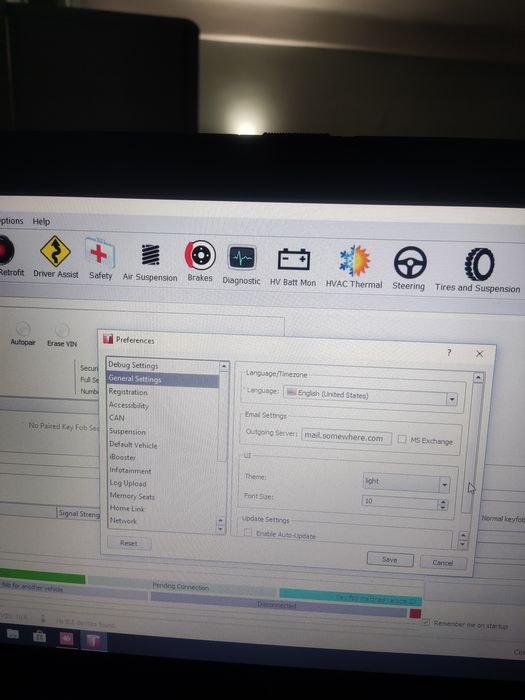Click the category list scrollbar thumb
The width and height of the screenshot is (525, 700).
click(223, 416)
